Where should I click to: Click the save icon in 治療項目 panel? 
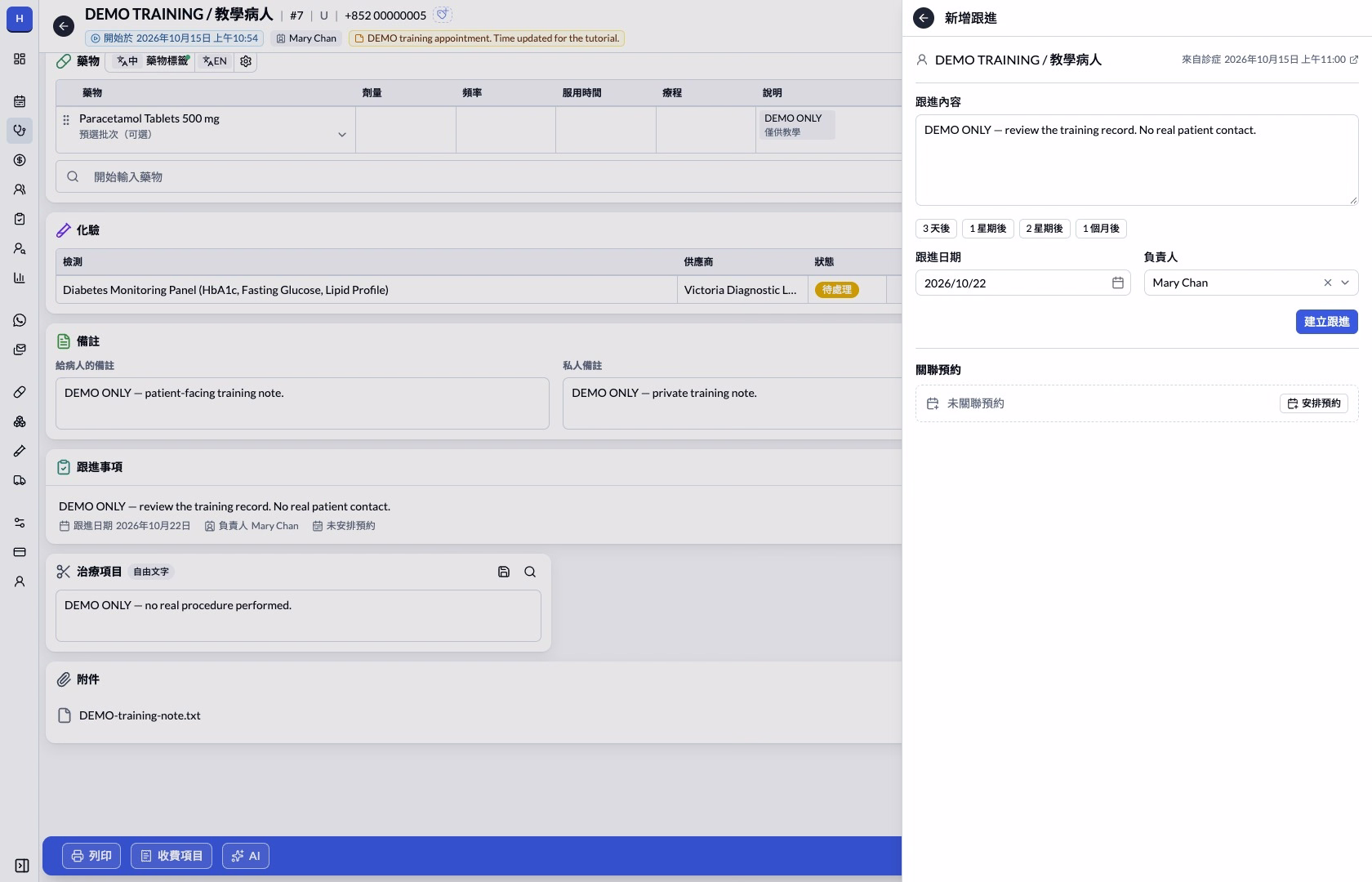click(x=504, y=572)
